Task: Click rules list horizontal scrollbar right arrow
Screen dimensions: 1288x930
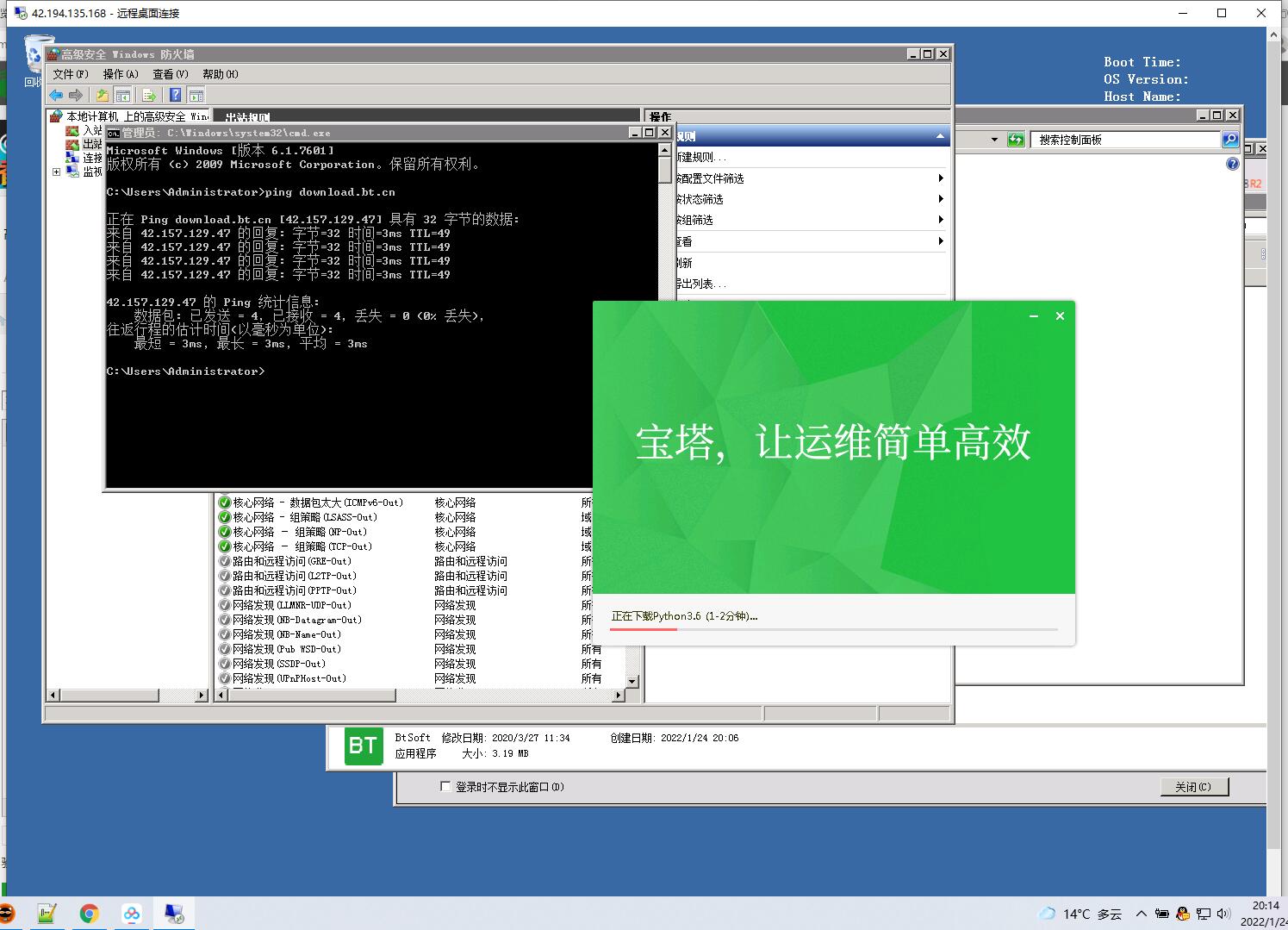Action: (x=618, y=696)
